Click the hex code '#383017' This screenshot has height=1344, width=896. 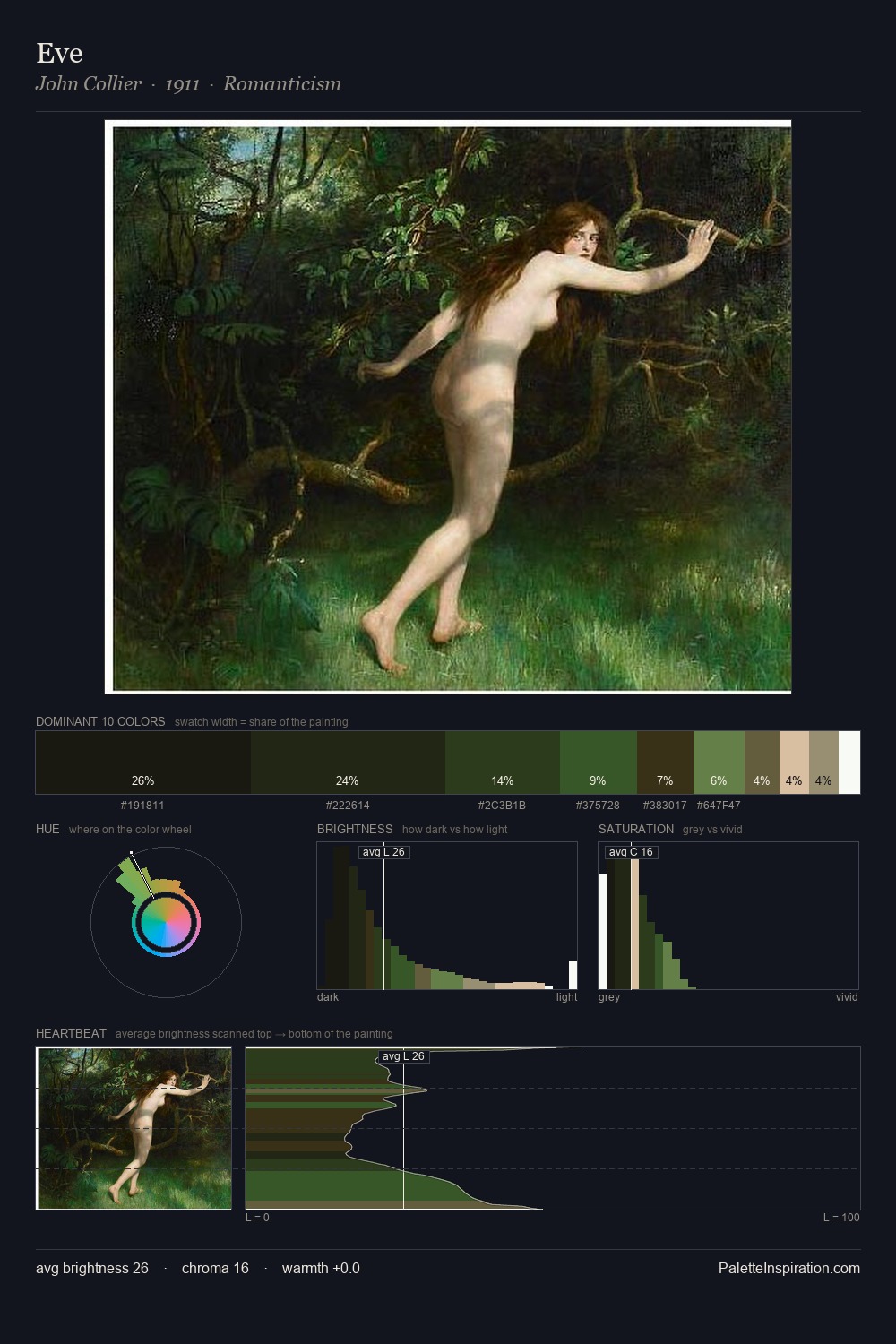click(x=665, y=806)
